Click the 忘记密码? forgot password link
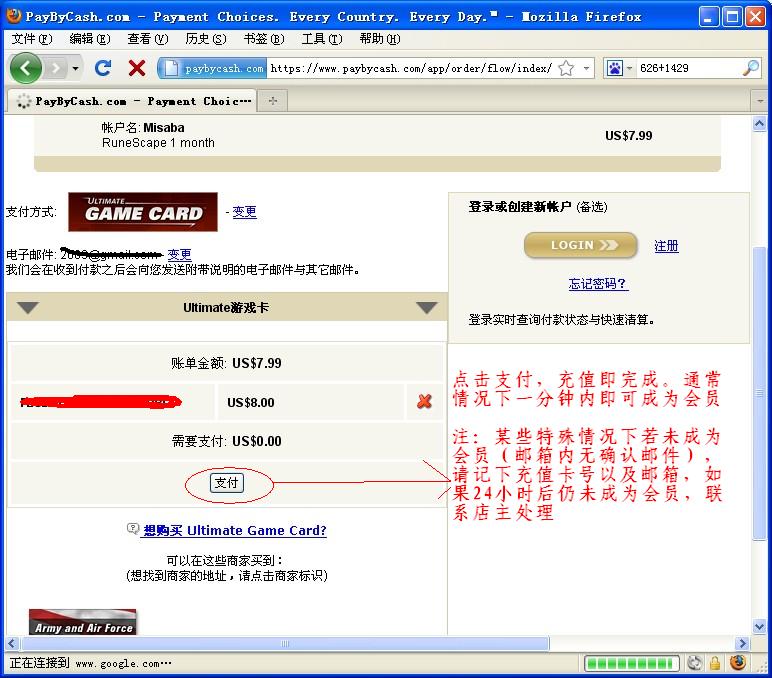 tap(598, 284)
